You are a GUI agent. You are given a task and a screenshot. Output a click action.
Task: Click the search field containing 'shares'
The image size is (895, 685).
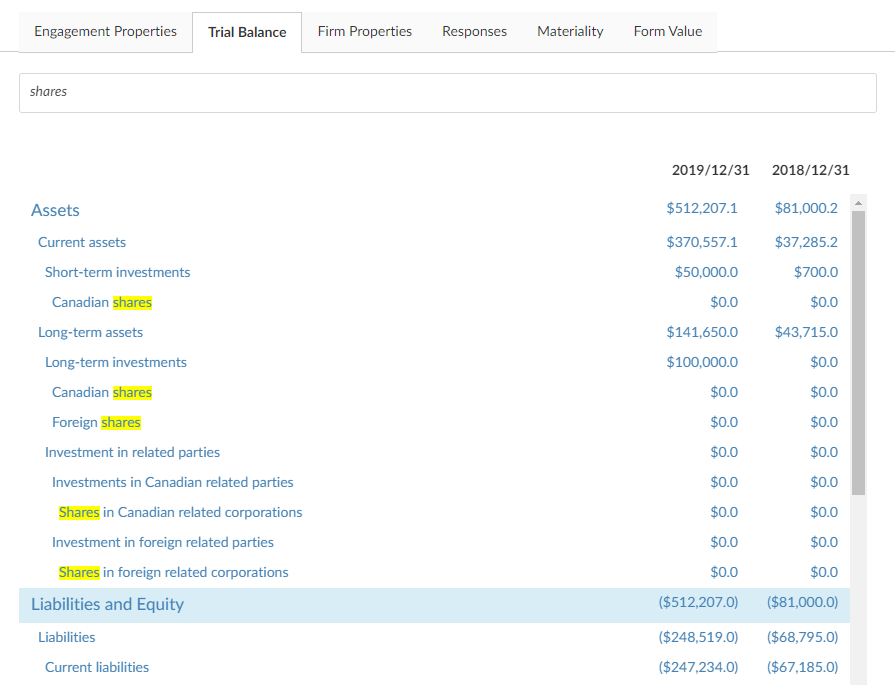(447, 92)
